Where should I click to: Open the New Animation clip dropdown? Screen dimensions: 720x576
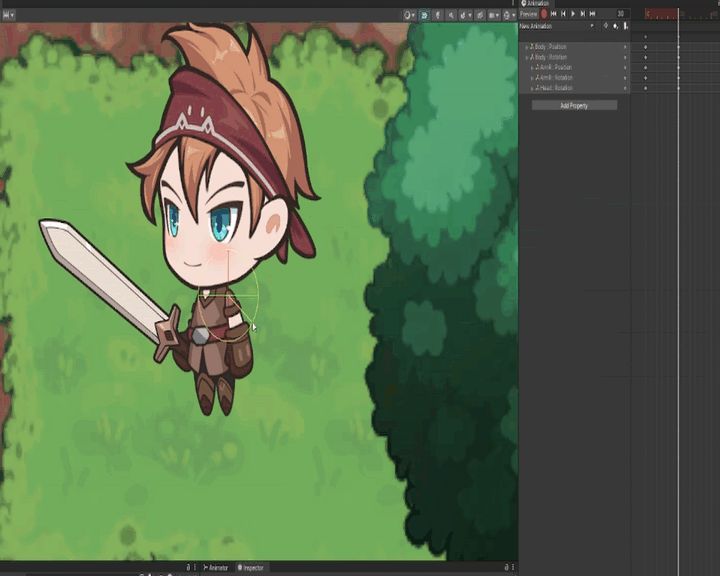tap(557, 26)
